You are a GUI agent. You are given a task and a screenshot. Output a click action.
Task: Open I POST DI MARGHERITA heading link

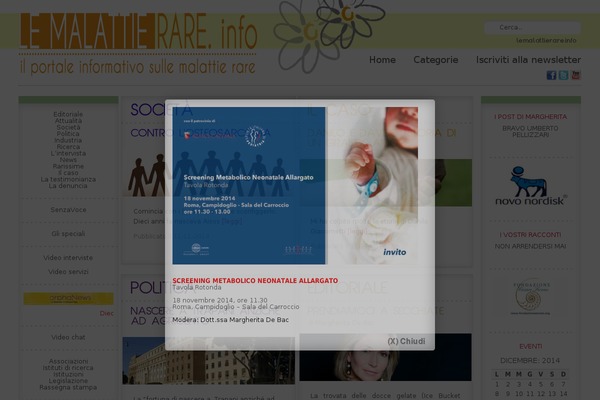click(530, 116)
